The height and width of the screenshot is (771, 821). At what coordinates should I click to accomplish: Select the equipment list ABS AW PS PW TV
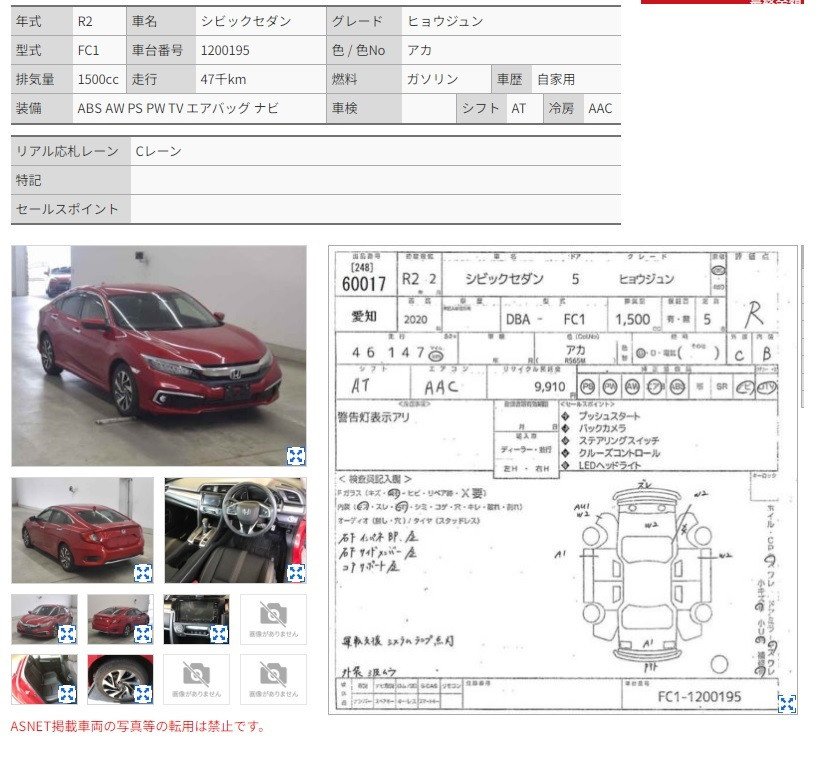[x=177, y=108]
